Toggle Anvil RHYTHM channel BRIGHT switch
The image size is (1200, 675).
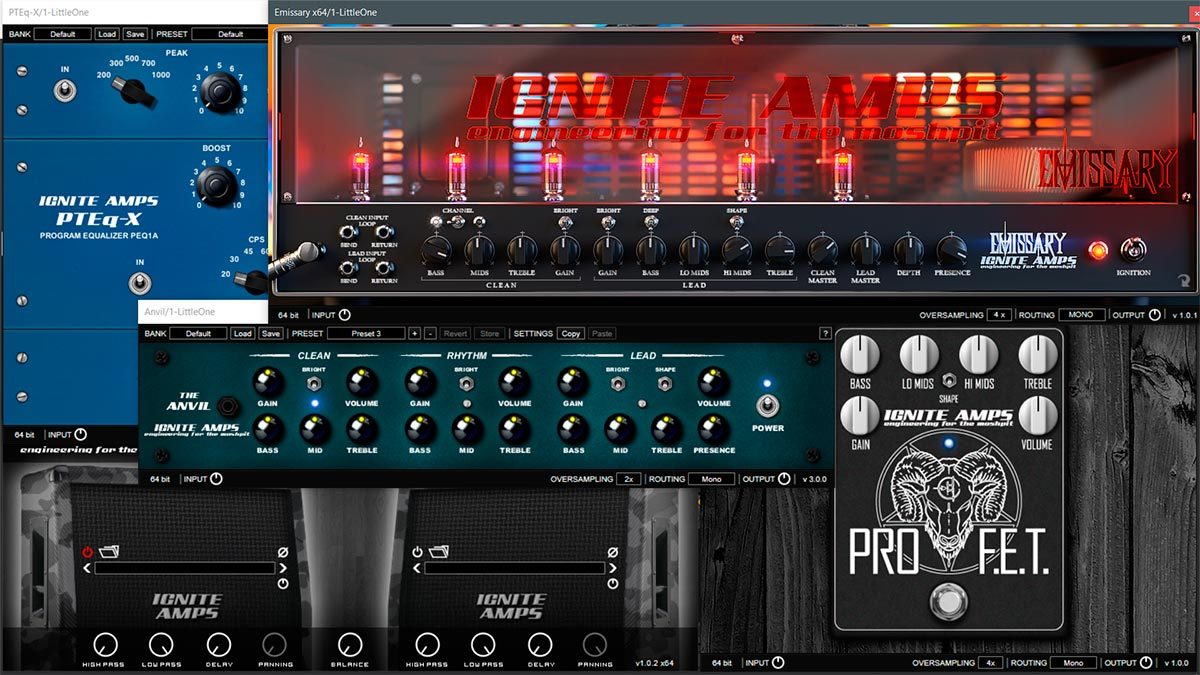pyautogui.click(x=467, y=384)
